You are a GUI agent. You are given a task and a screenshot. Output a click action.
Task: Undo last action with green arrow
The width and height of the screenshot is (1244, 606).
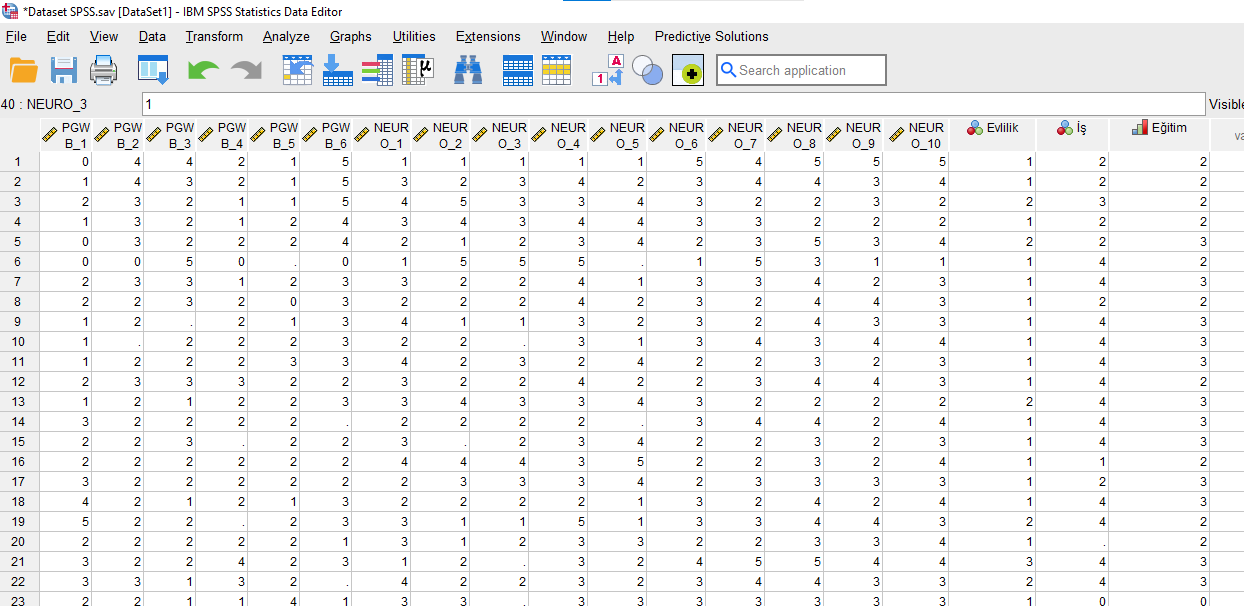[x=203, y=70]
